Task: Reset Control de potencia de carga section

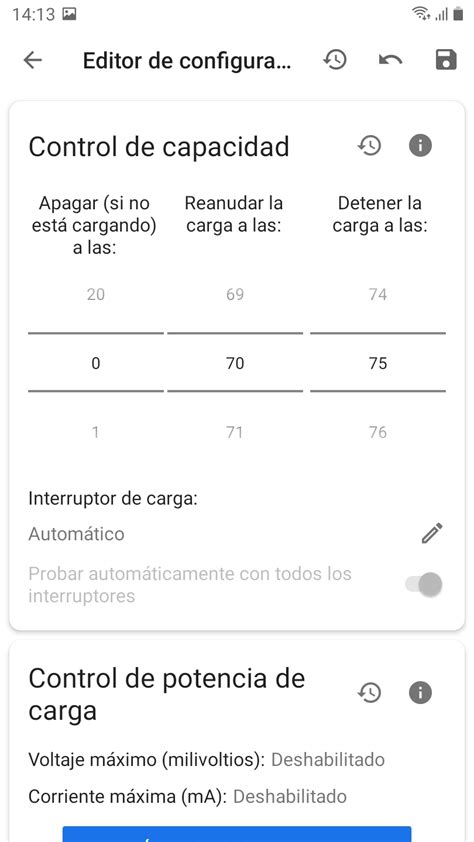Action: (369, 693)
